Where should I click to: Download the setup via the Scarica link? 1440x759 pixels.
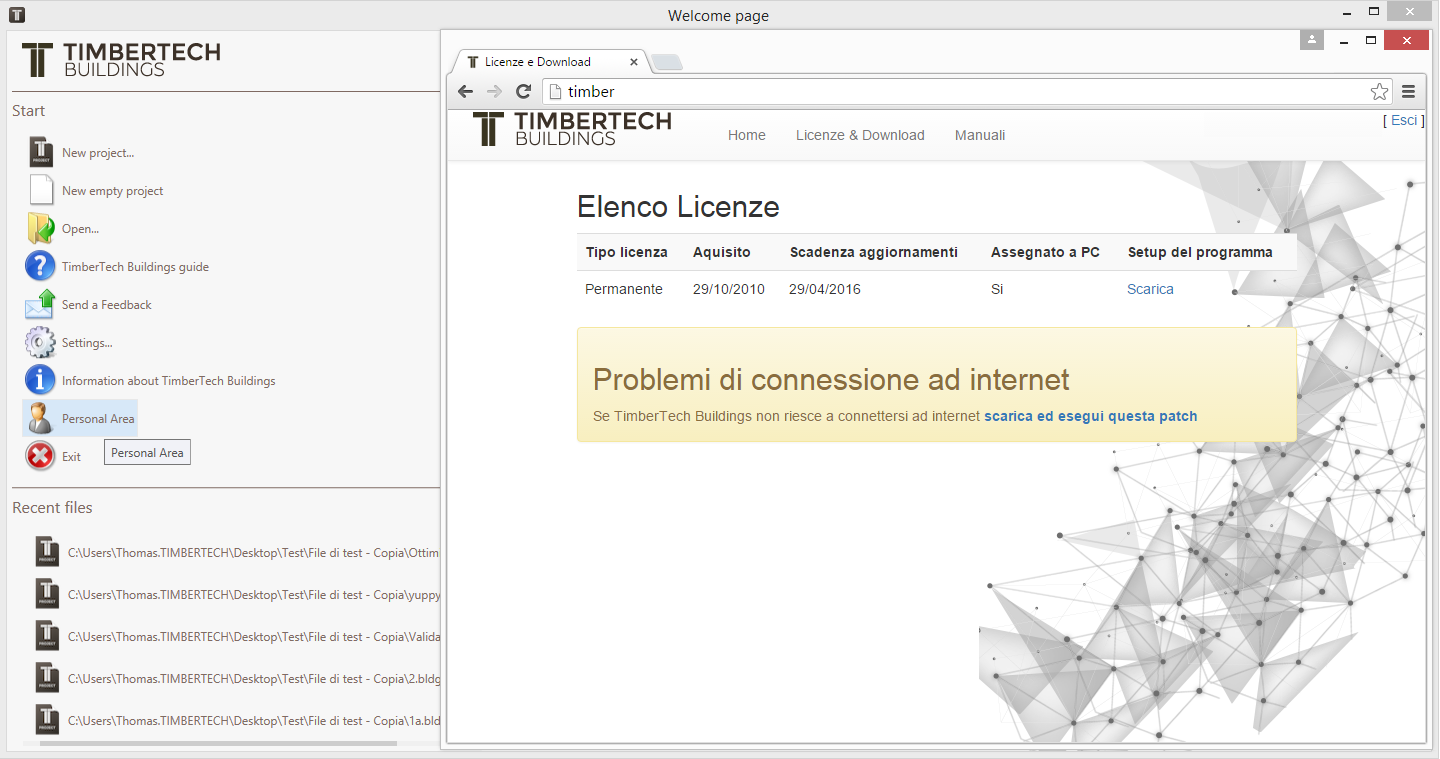(x=1150, y=289)
